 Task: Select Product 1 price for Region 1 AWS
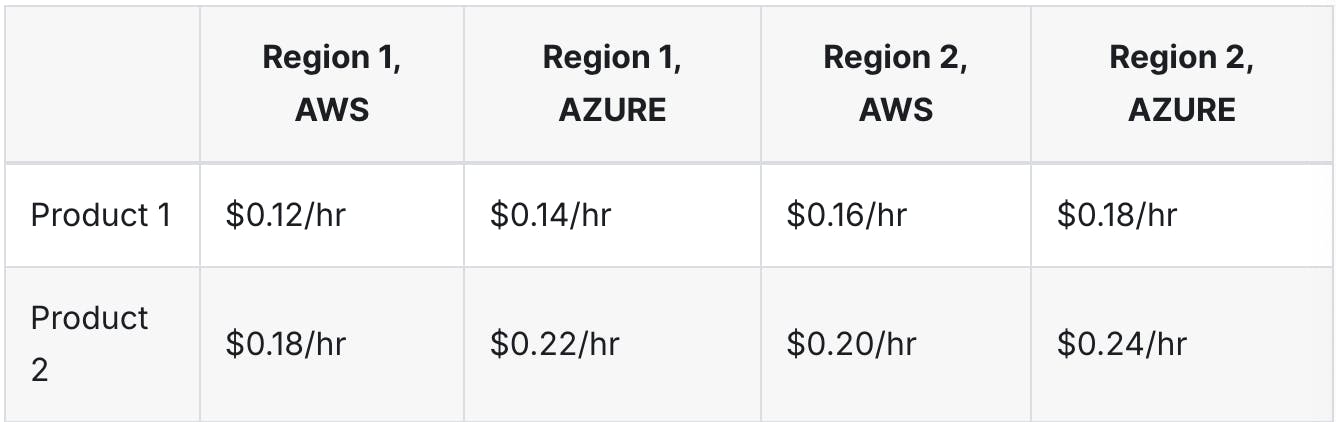pos(285,215)
